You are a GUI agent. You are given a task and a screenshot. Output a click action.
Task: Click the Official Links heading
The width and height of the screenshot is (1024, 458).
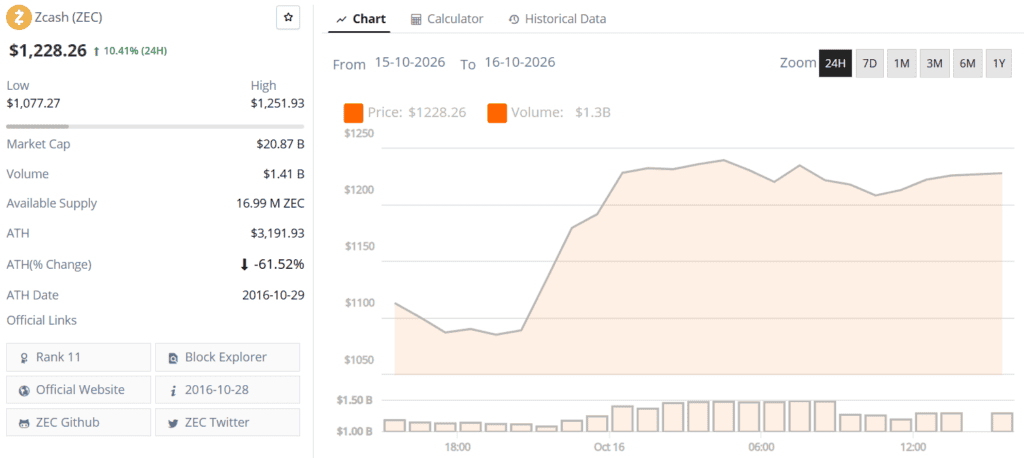[41, 320]
